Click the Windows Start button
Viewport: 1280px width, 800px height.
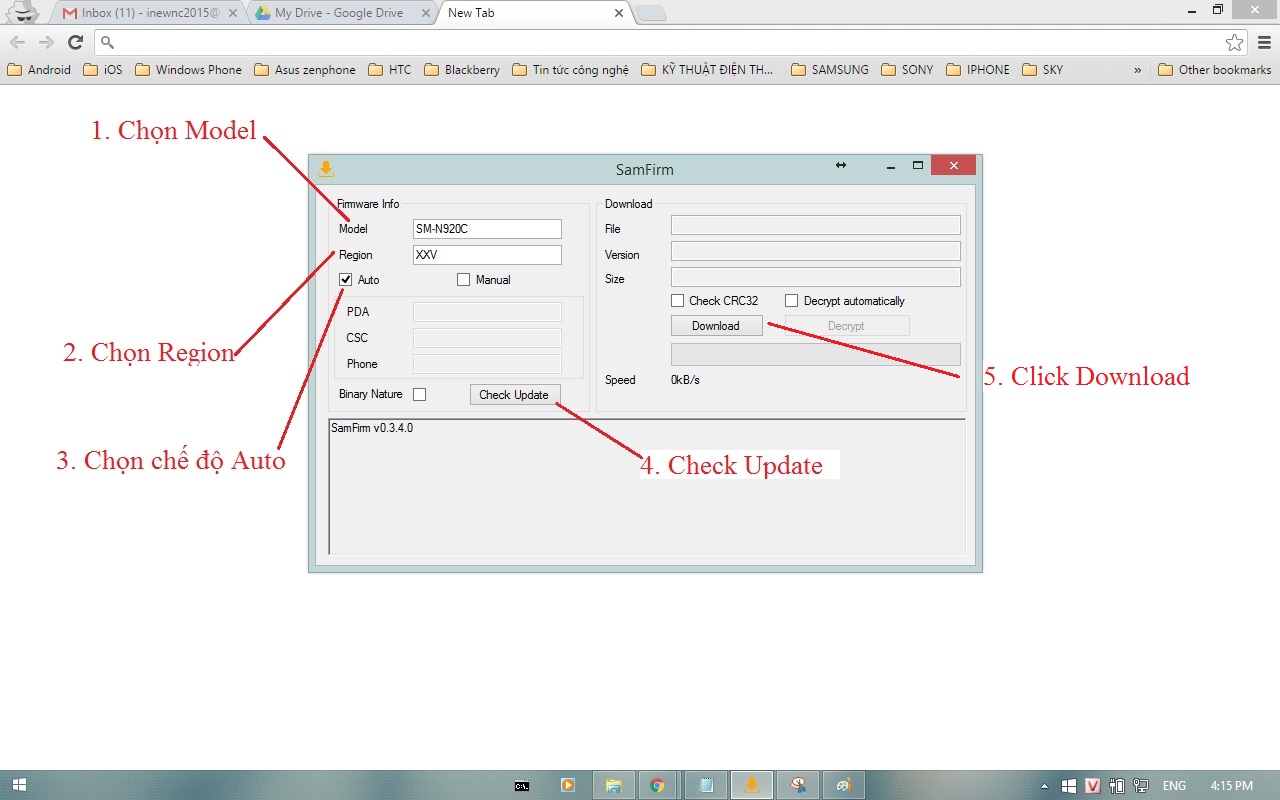pyautogui.click(x=18, y=785)
